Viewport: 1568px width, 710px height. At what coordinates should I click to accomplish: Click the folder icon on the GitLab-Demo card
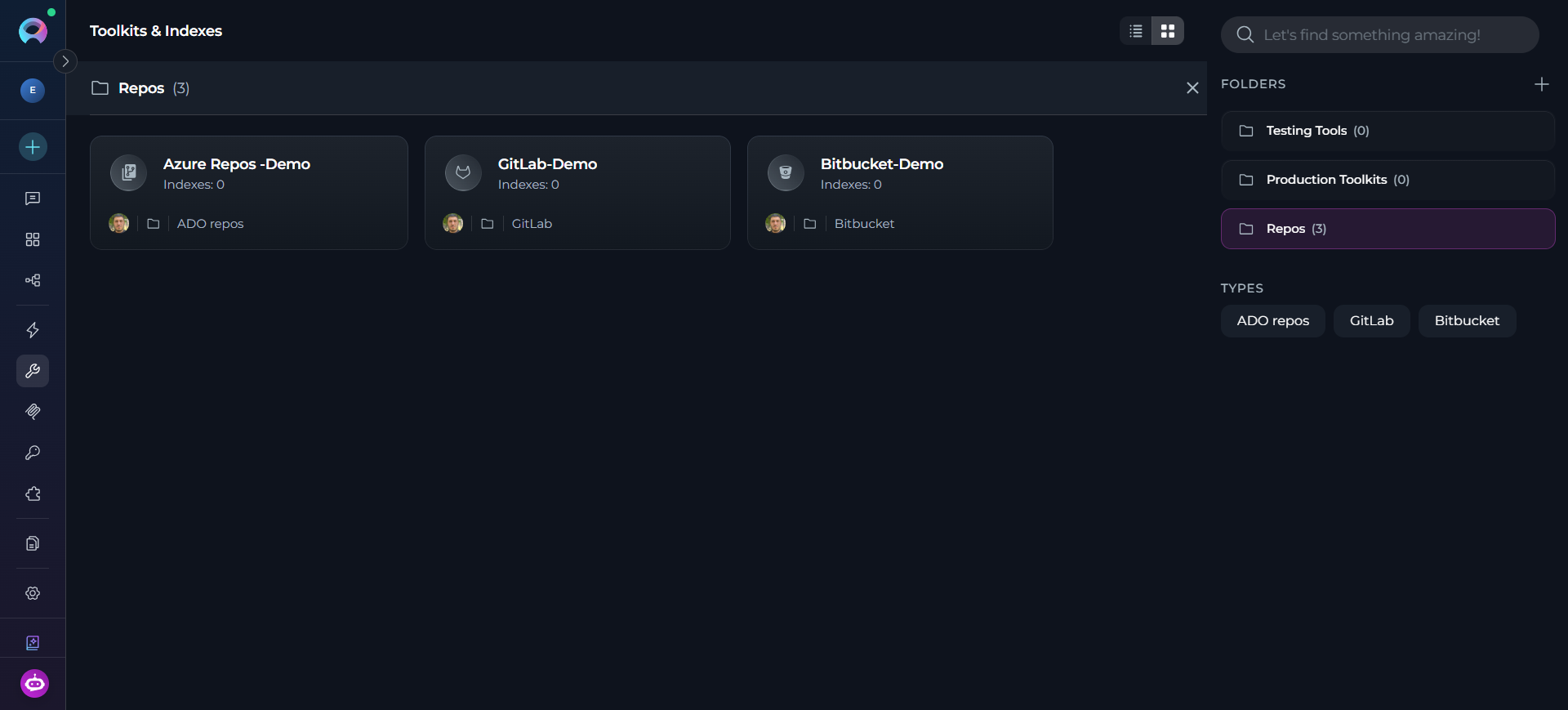488,224
